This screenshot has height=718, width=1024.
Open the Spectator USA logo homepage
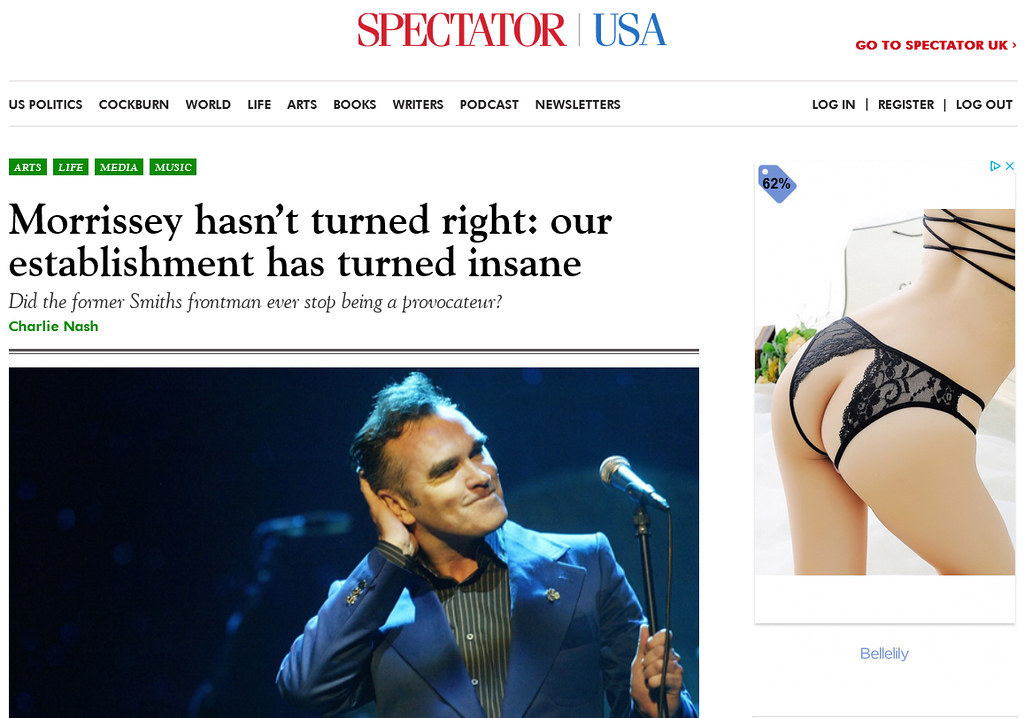(511, 30)
